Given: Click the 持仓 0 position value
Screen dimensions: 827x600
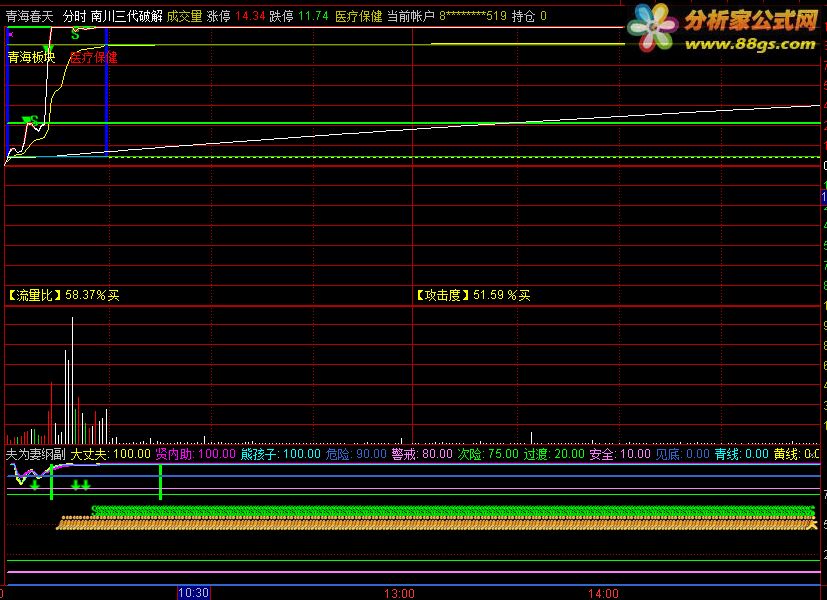Looking at the screenshot, I should click(529, 16).
